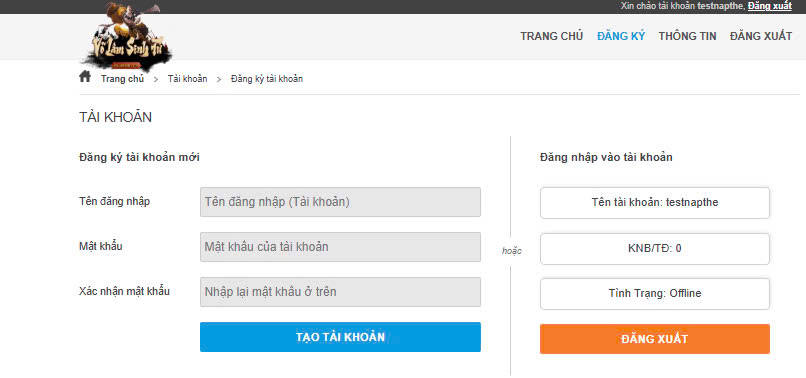806x378 pixels.
Task: Focus the Xác nhận mật khẩu field
Action: [x=340, y=292]
